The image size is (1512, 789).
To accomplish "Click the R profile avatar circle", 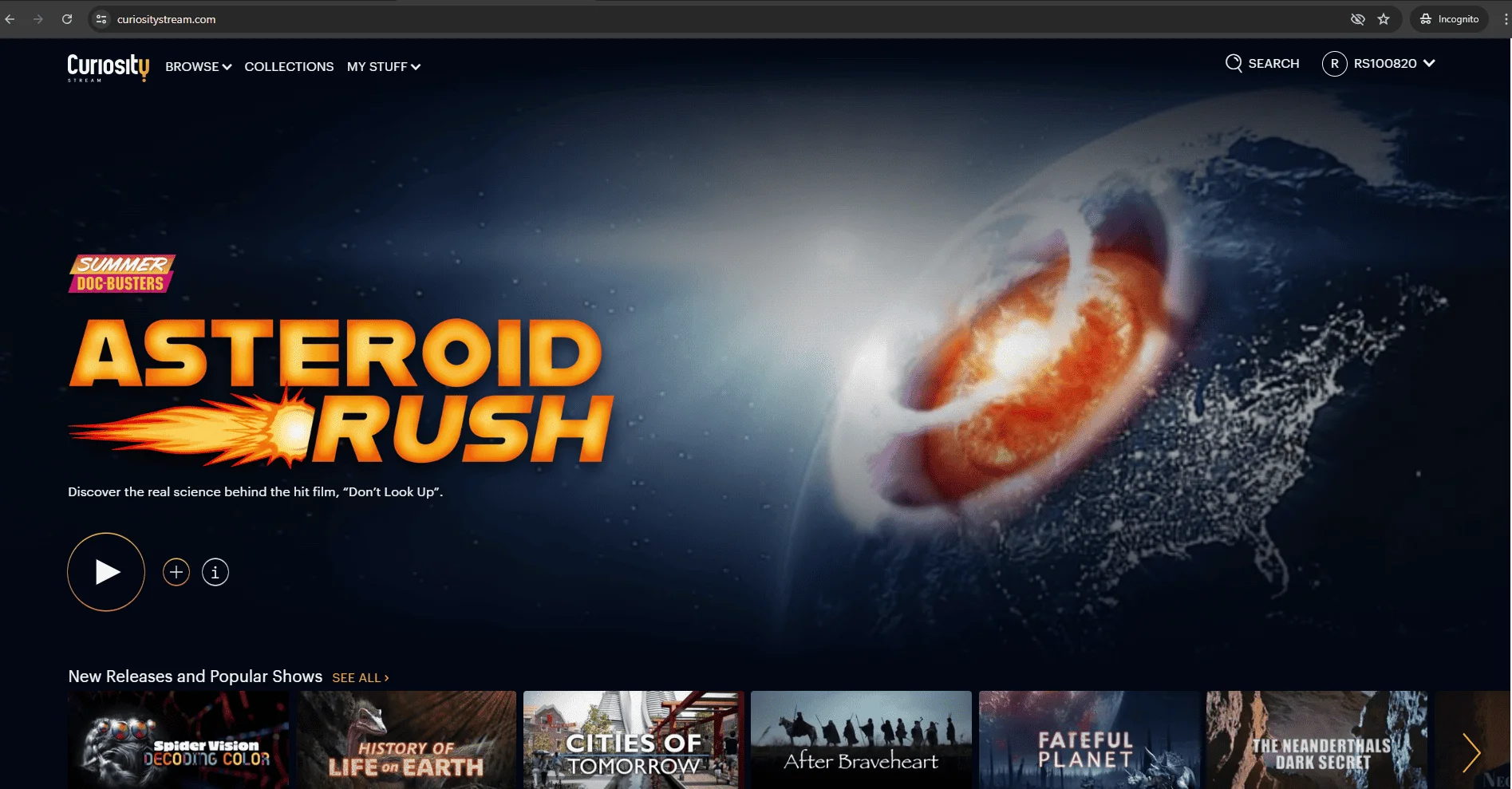I will click(x=1335, y=64).
